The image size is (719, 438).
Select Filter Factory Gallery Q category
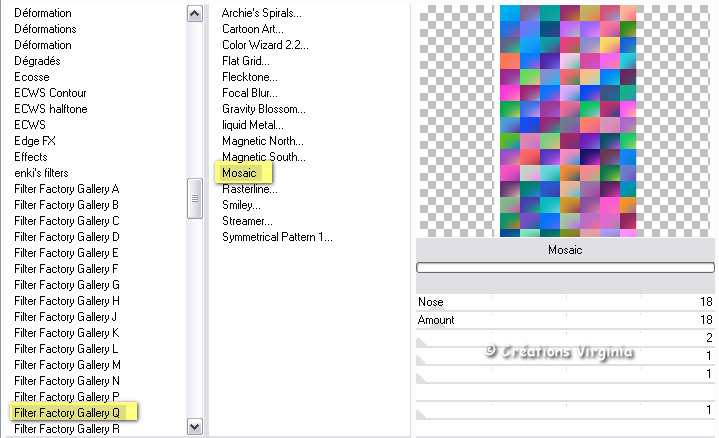[68, 412]
